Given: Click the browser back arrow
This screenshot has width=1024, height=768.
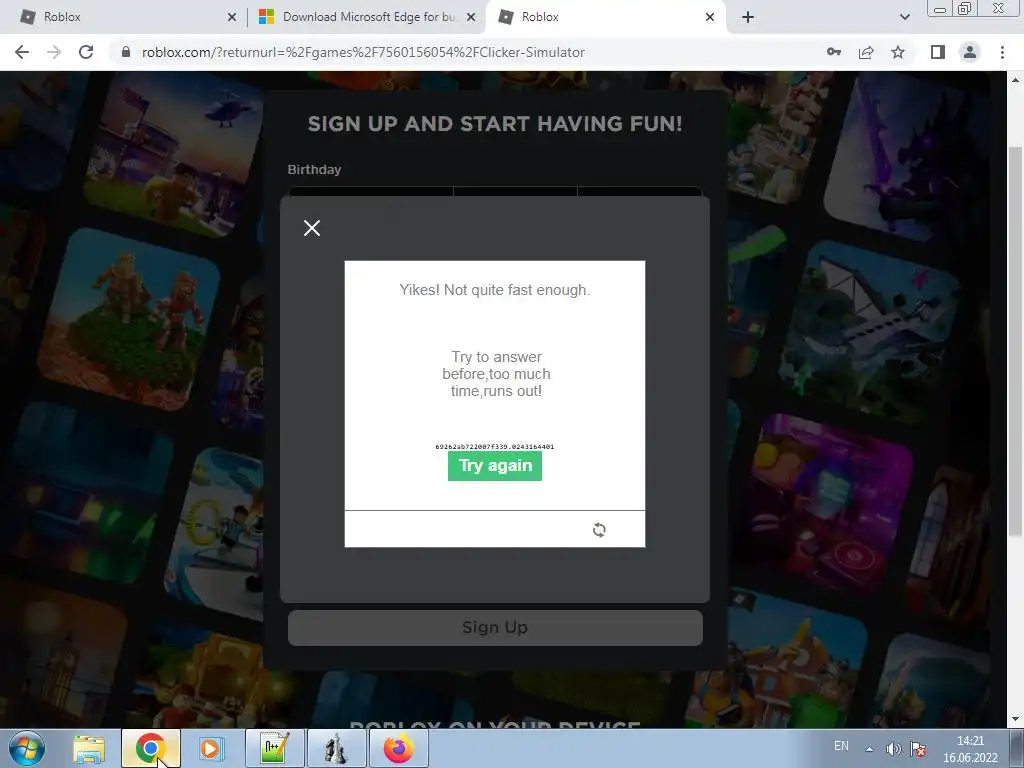Looking at the screenshot, I should (22, 52).
